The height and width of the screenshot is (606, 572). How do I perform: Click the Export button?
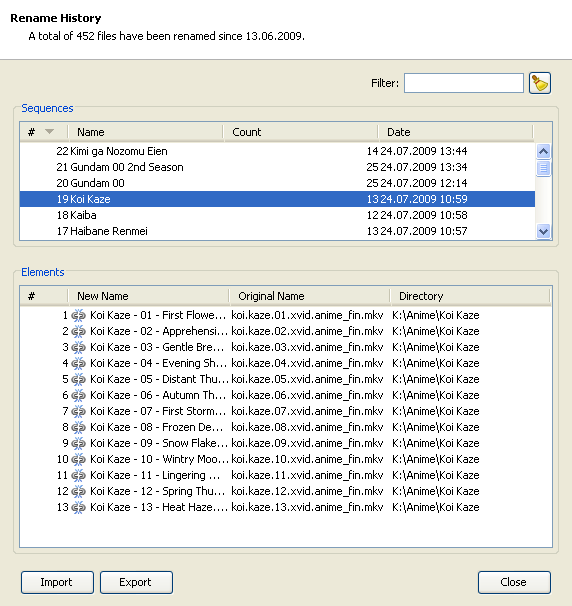click(136, 582)
